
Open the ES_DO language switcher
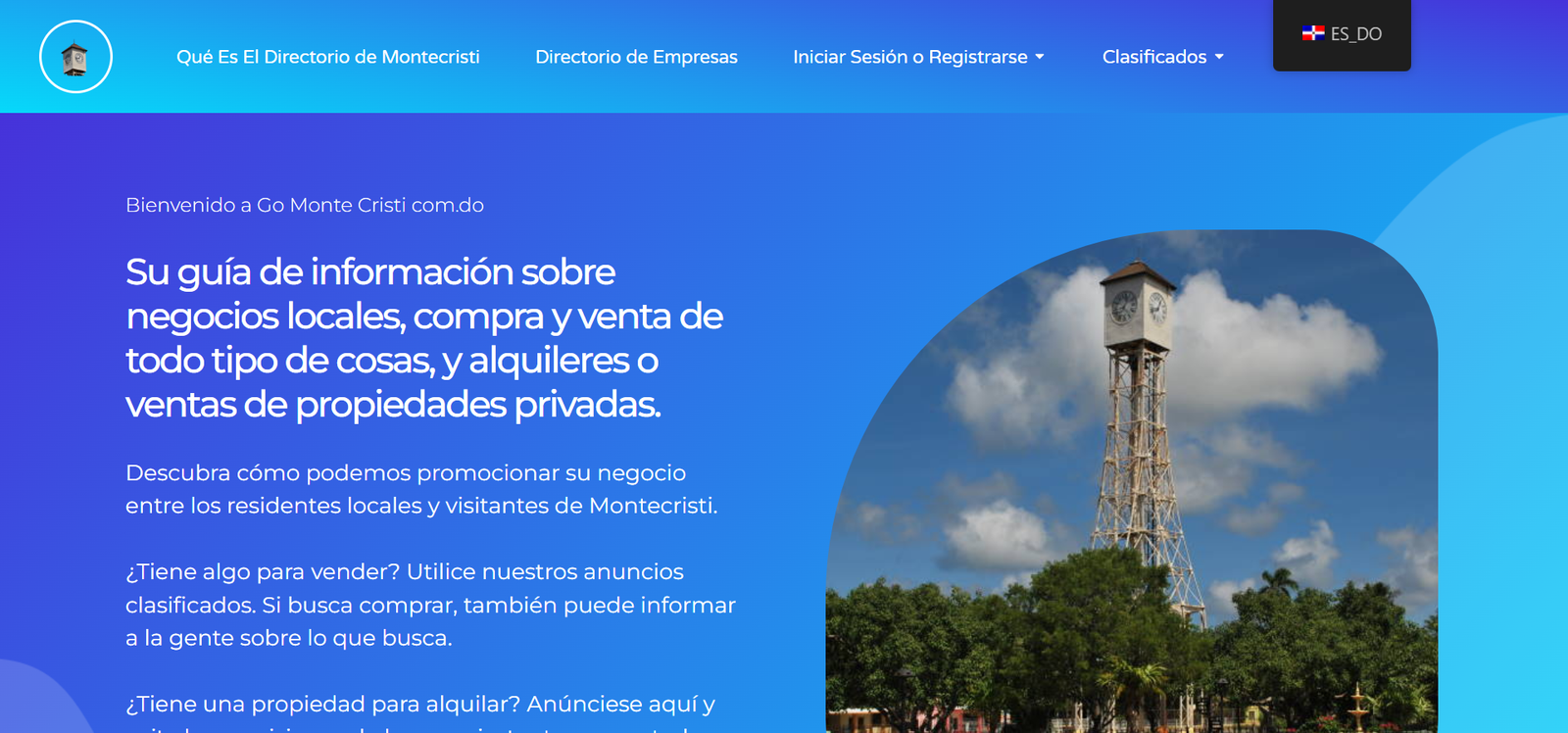point(1342,34)
